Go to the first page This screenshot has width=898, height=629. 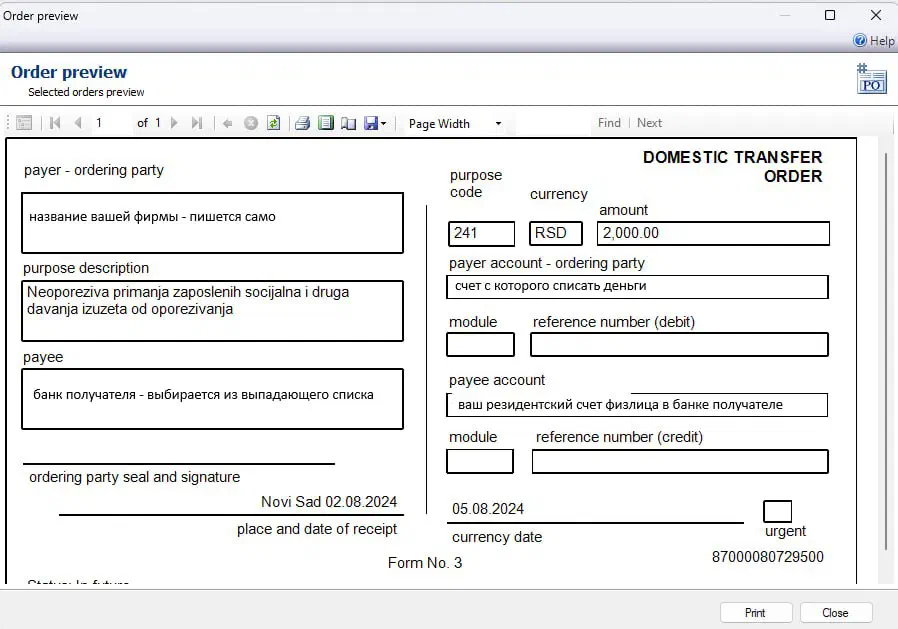tap(54, 123)
